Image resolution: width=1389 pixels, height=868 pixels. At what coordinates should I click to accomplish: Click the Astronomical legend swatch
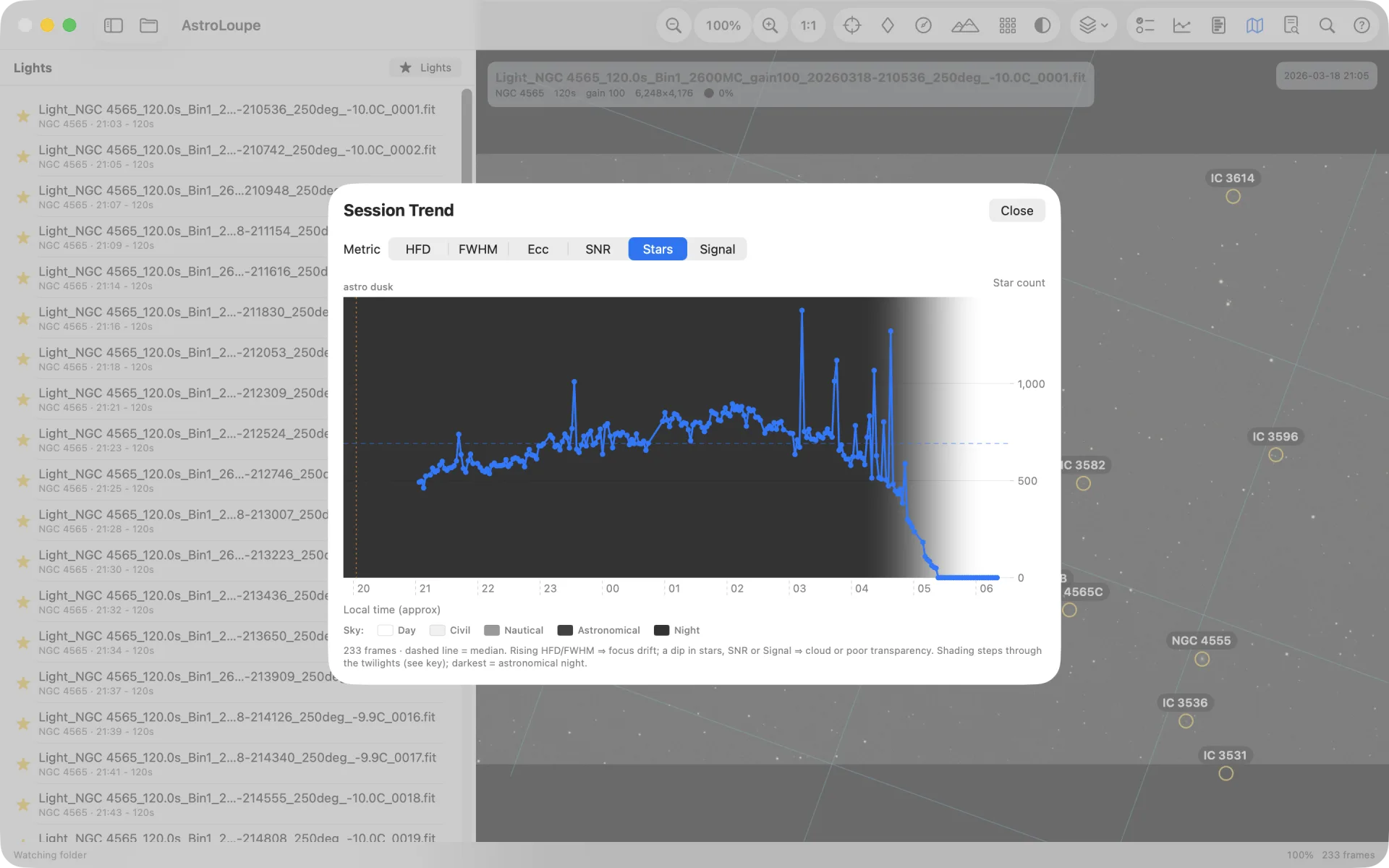[565, 630]
